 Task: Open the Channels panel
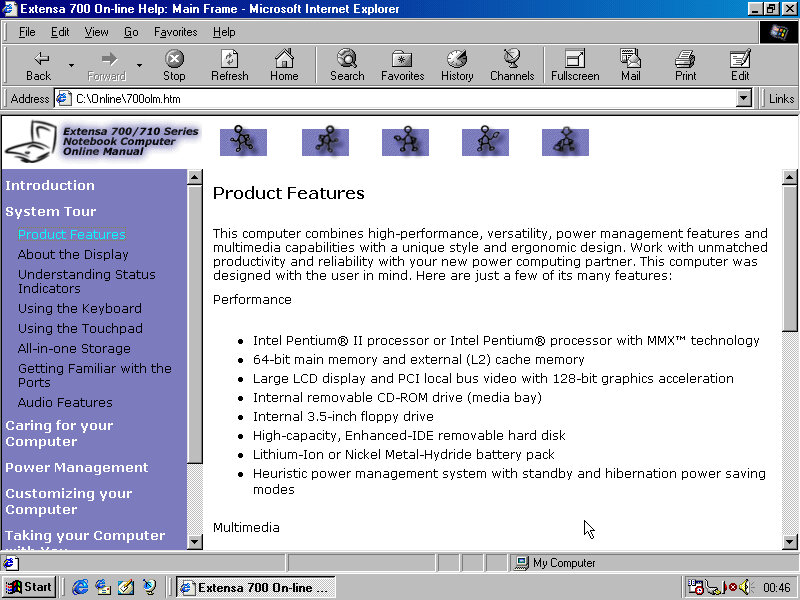pyautogui.click(x=512, y=65)
